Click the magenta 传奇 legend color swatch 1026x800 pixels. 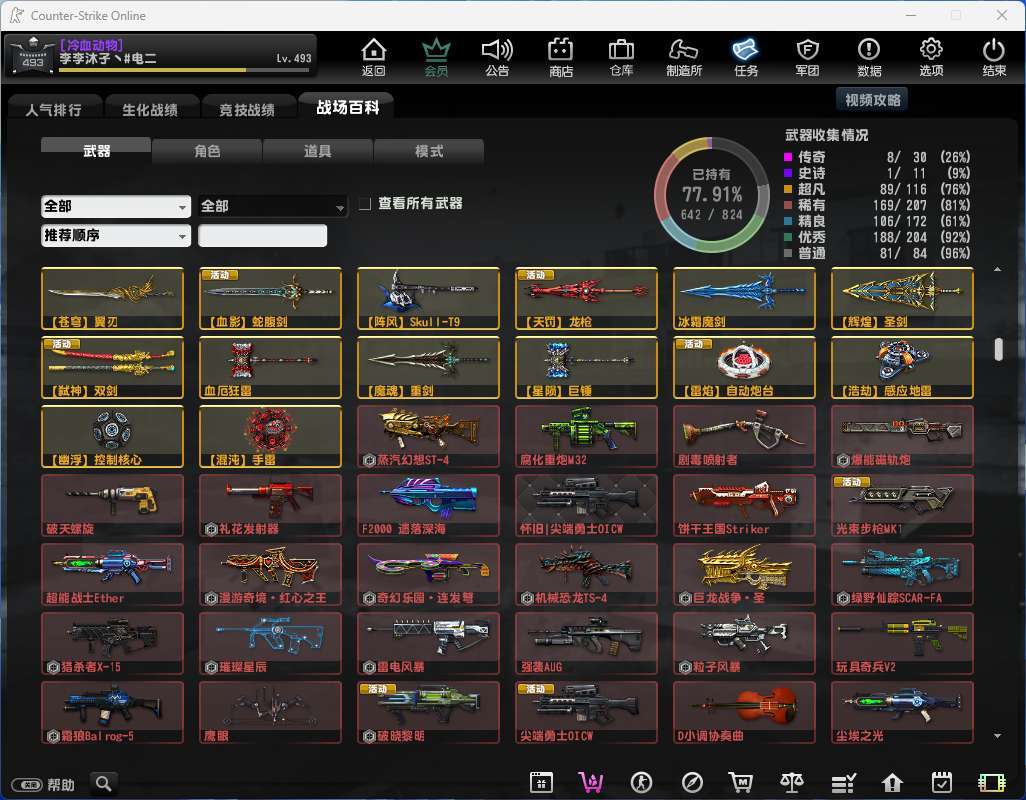788,157
